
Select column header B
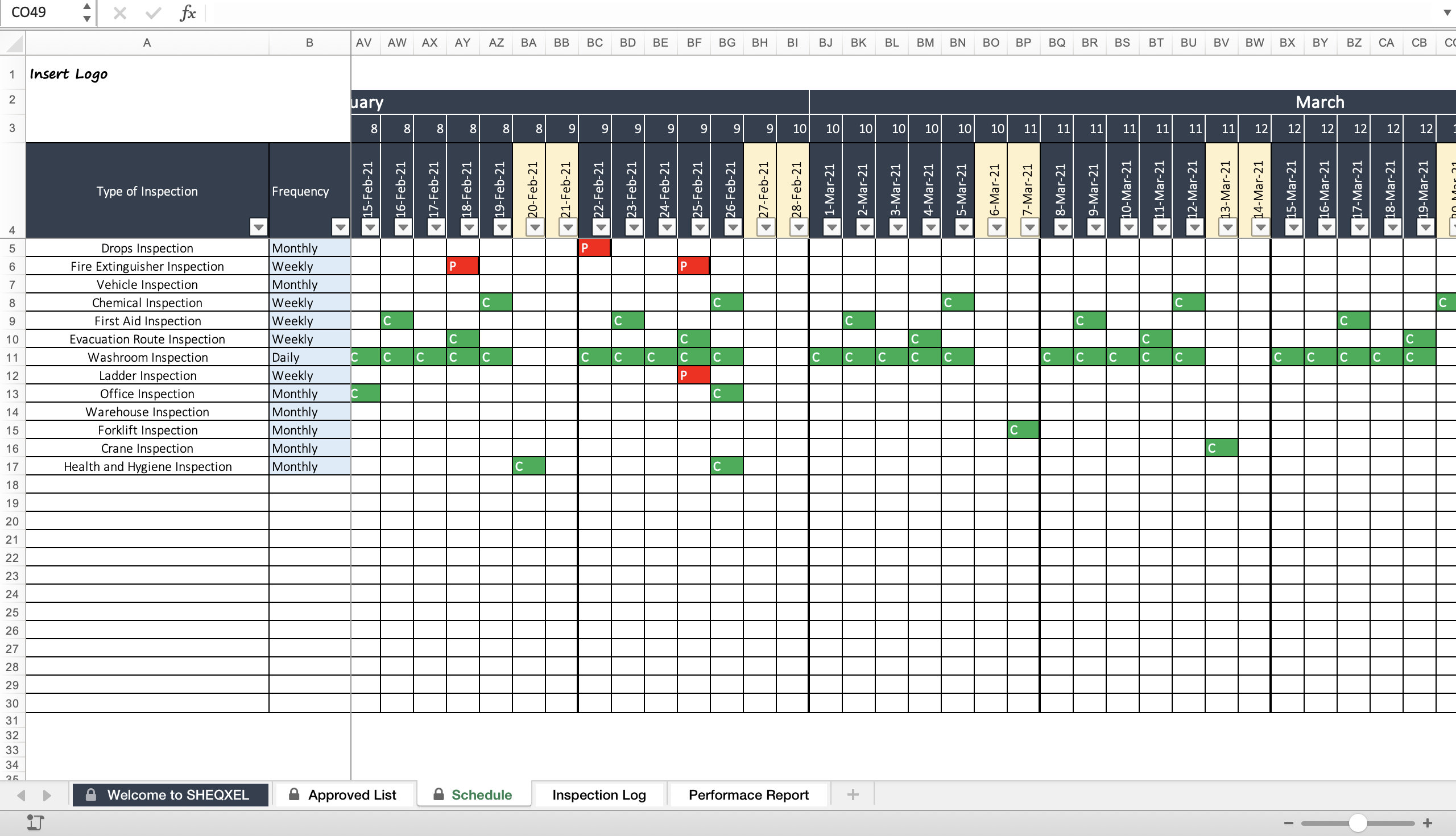(x=309, y=43)
